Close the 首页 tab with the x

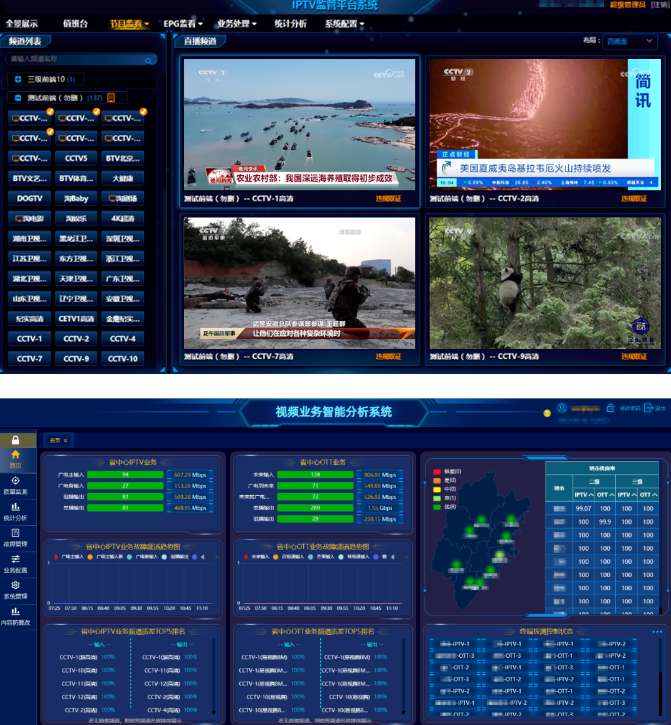point(65,441)
